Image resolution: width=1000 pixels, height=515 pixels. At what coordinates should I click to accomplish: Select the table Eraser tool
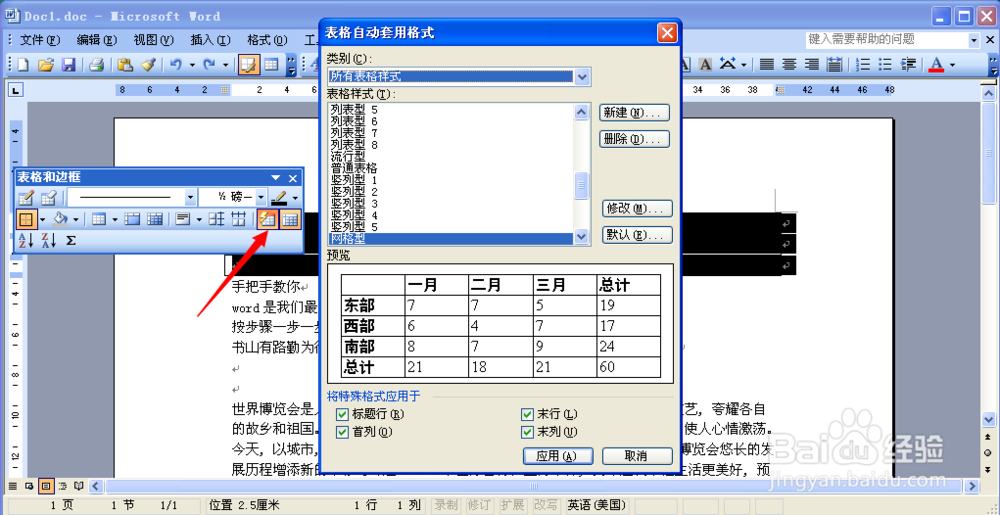(48, 198)
